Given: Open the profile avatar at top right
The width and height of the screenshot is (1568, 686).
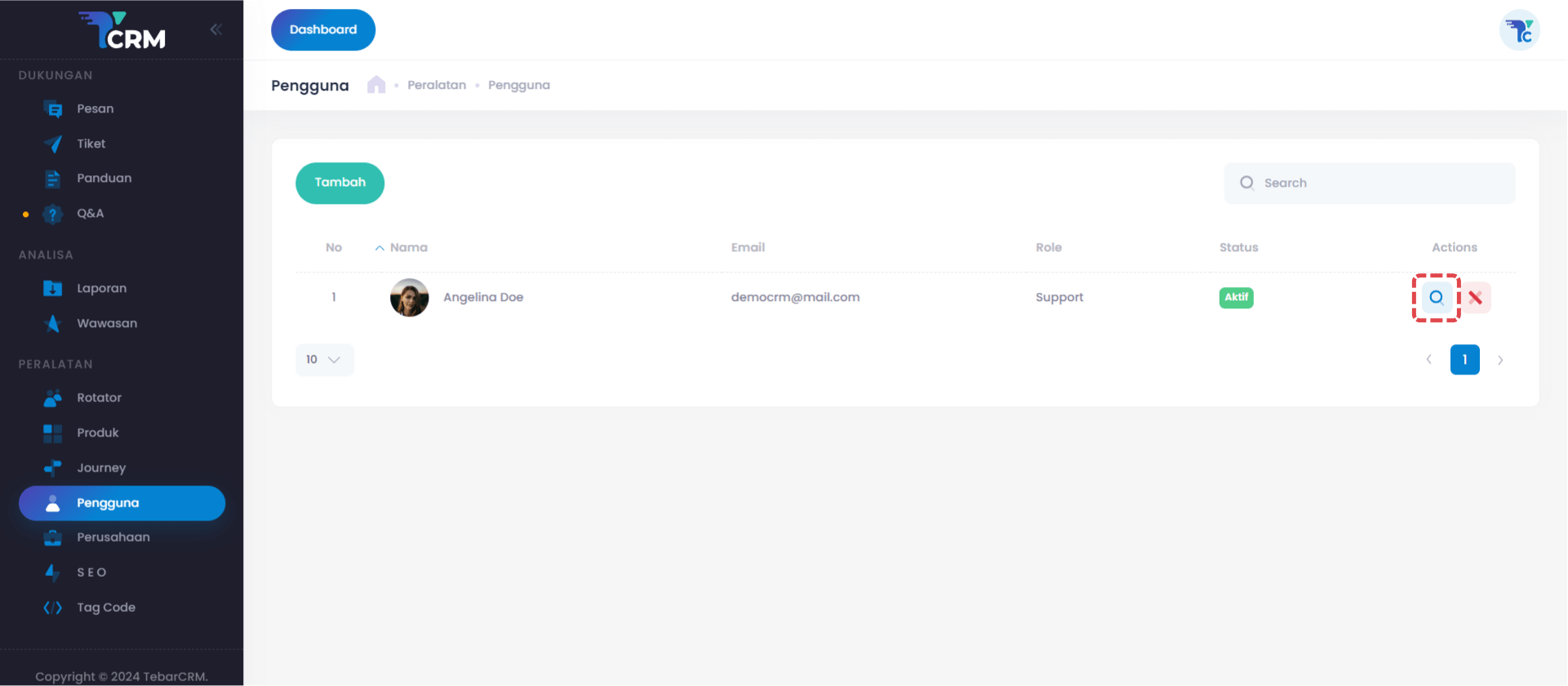Looking at the screenshot, I should tap(1519, 31).
